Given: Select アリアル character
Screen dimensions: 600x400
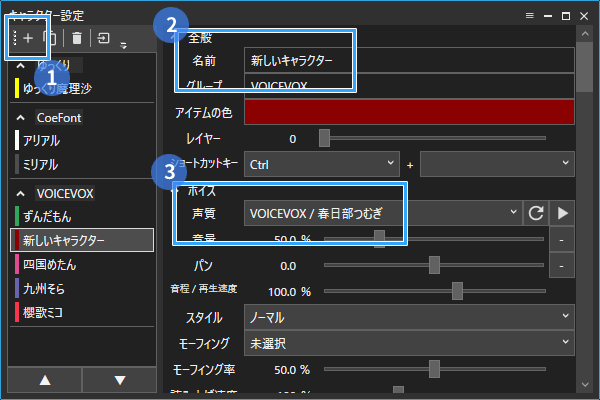Looking at the screenshot, I should point(82,140).
